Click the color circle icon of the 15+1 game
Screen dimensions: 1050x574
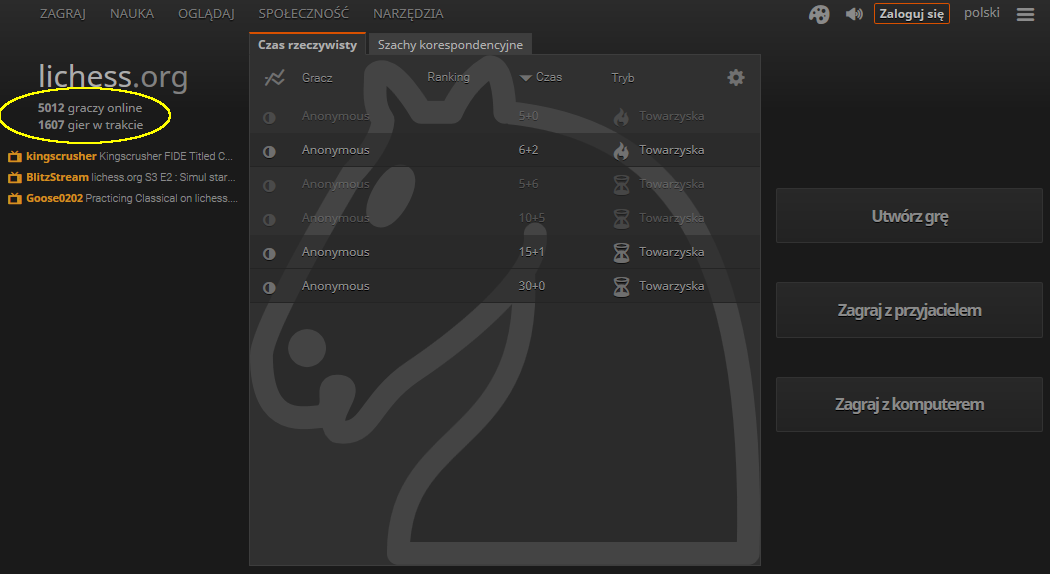tap(269, 253)
